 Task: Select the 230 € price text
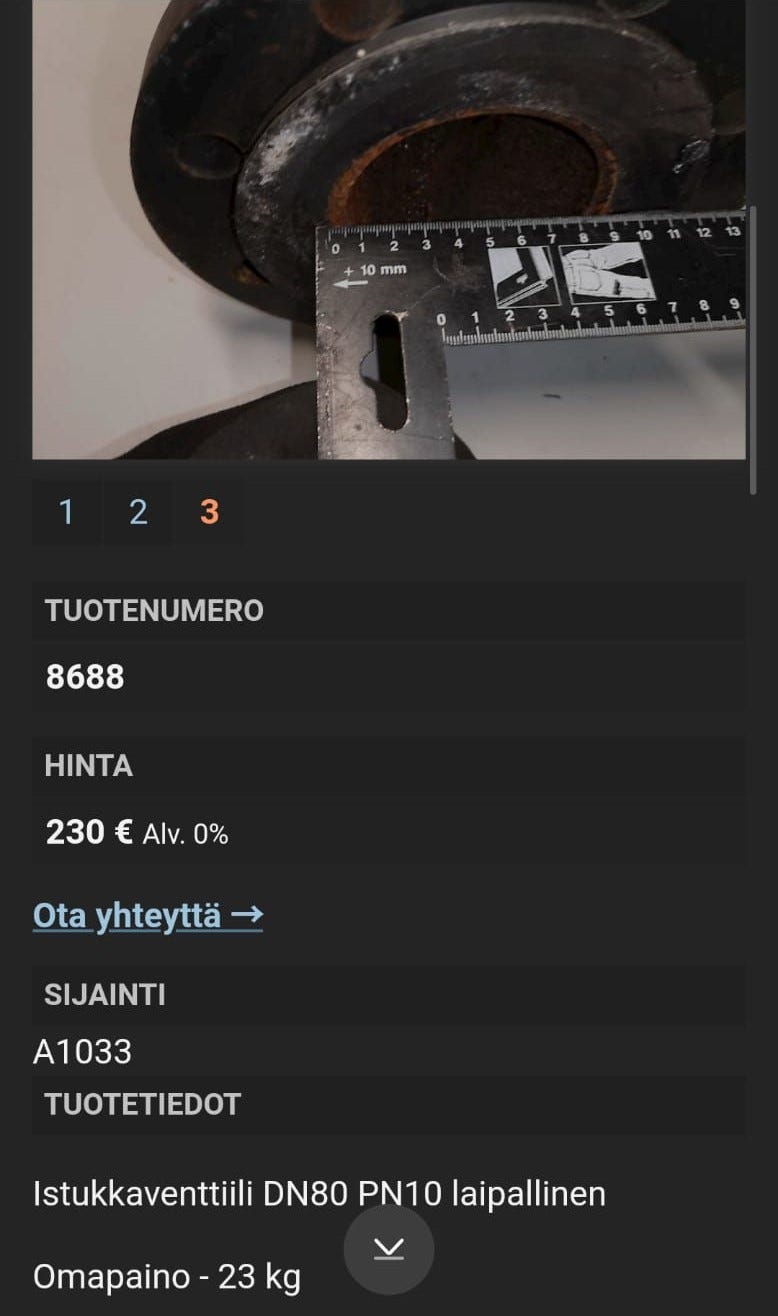pyautogui.click(x=89, y=832)
